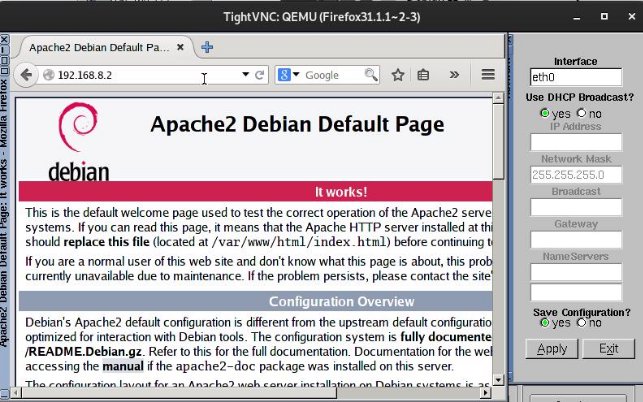Click the 'debian' wordmark under the logo
Image resolution: width=643 pixels, height=402 pixels.
(79, 172)
